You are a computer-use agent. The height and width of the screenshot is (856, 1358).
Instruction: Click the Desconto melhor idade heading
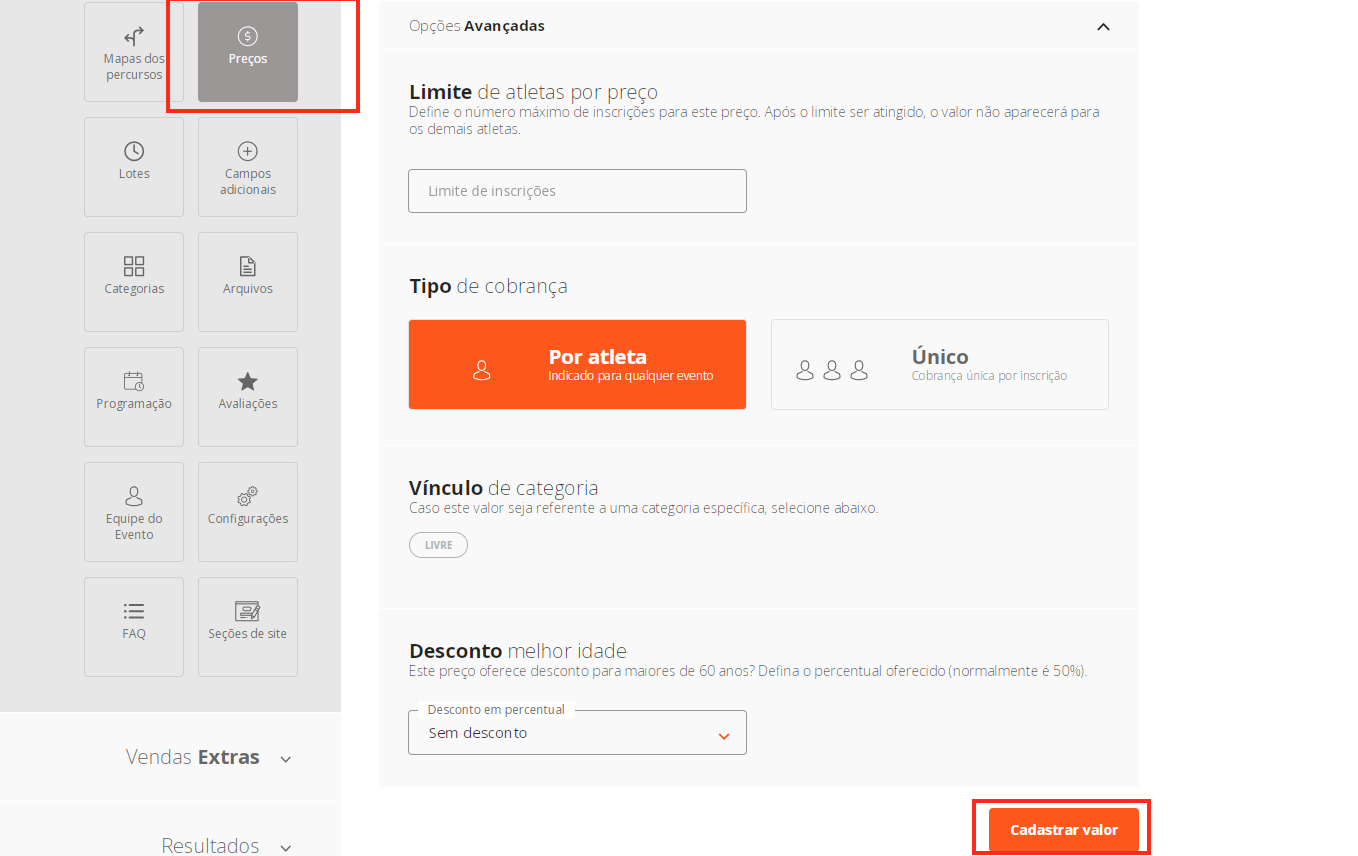[x=518, y=651]
